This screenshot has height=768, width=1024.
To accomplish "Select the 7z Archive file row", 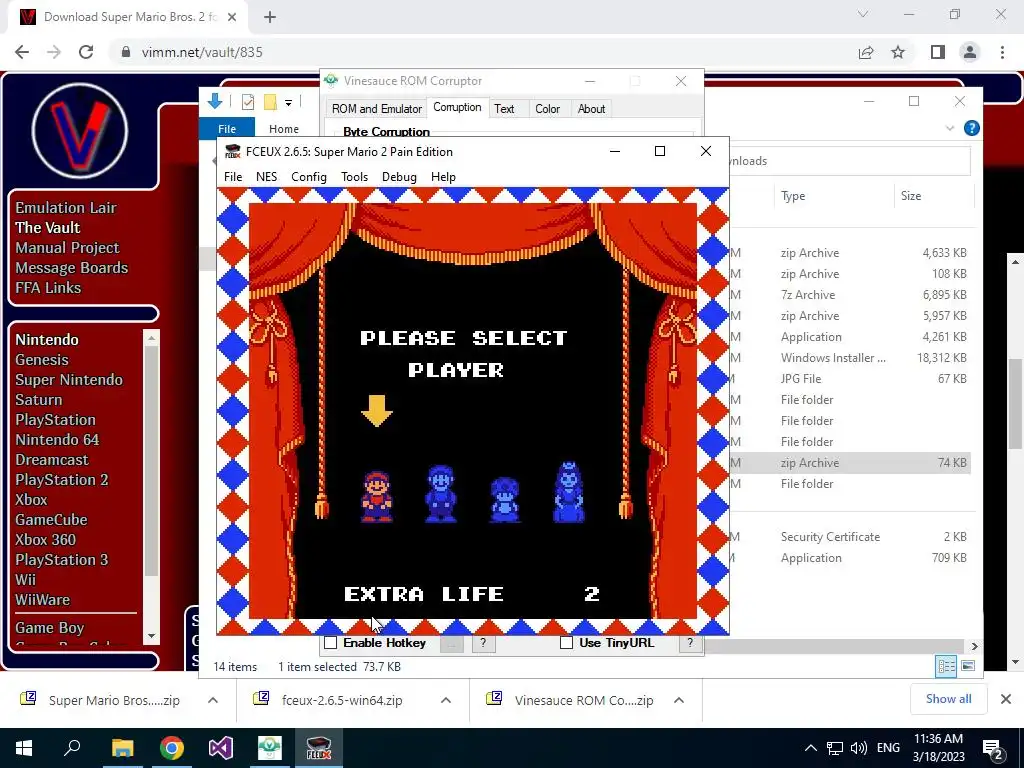I will coord(849,295).
